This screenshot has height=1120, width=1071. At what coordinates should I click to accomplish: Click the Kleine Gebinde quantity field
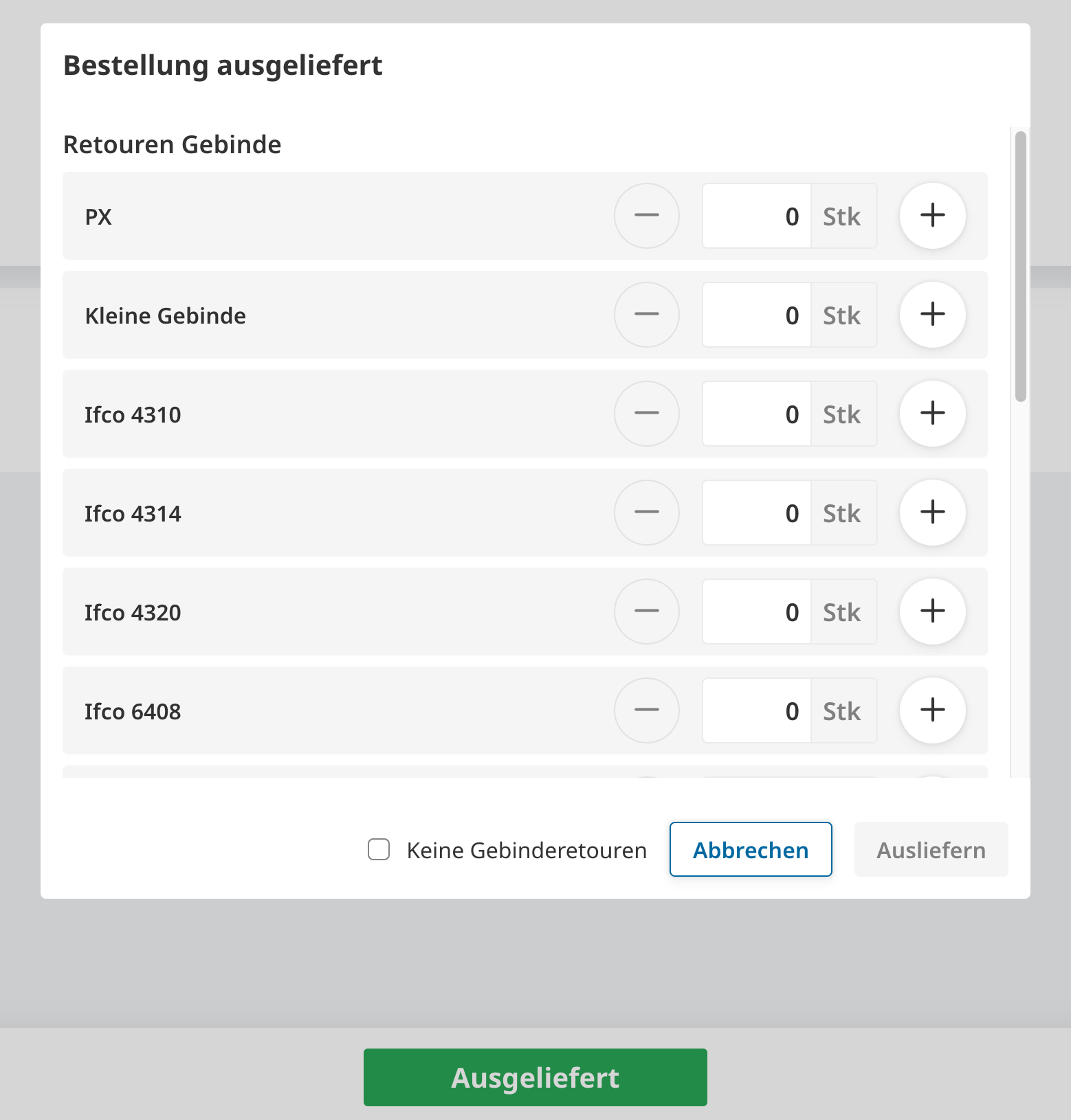[757, 315]
